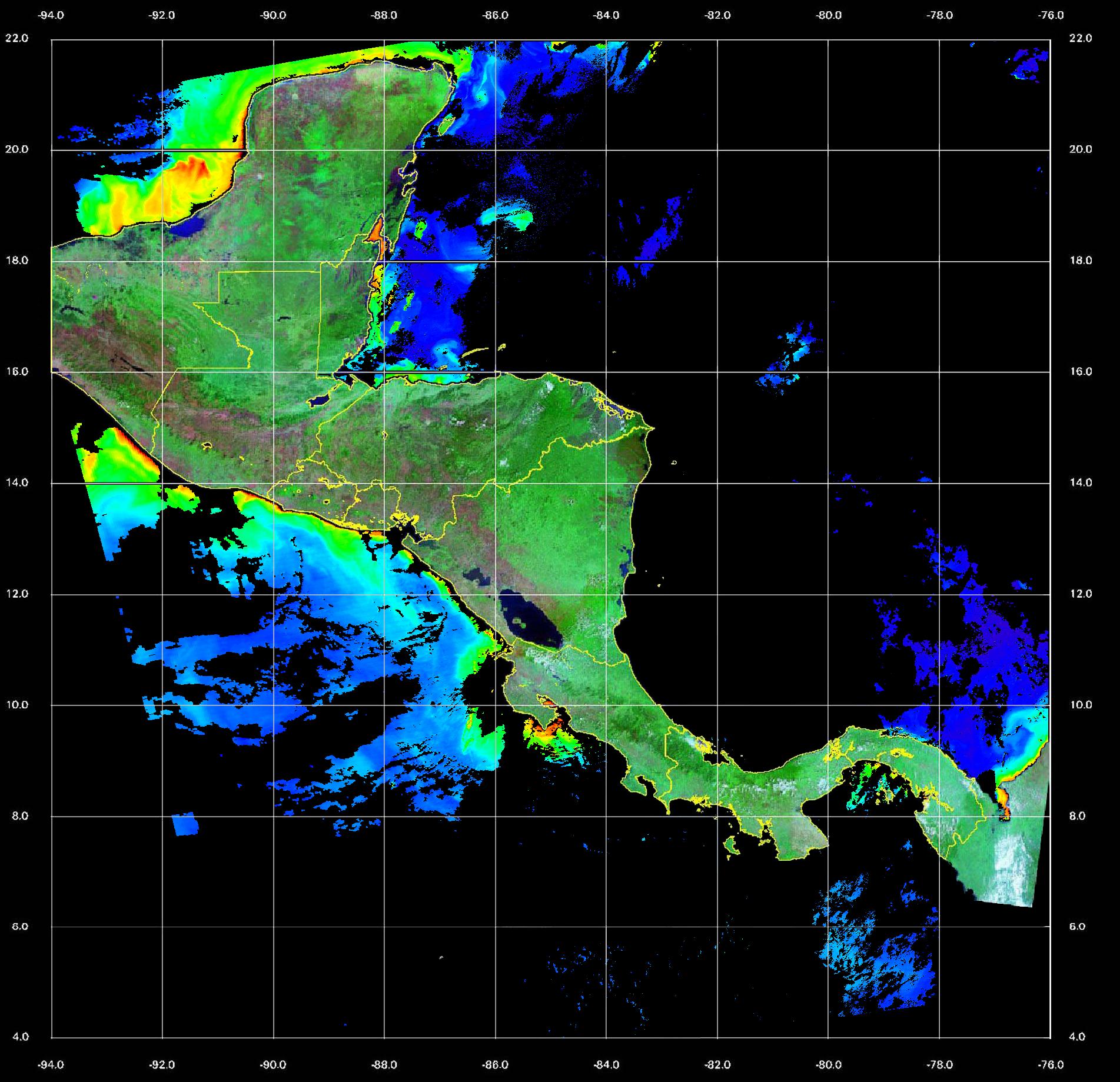Click the 8.0 latitude label on left axis
This screenshot has height=1082, width=1120.
tap(19, 816)
